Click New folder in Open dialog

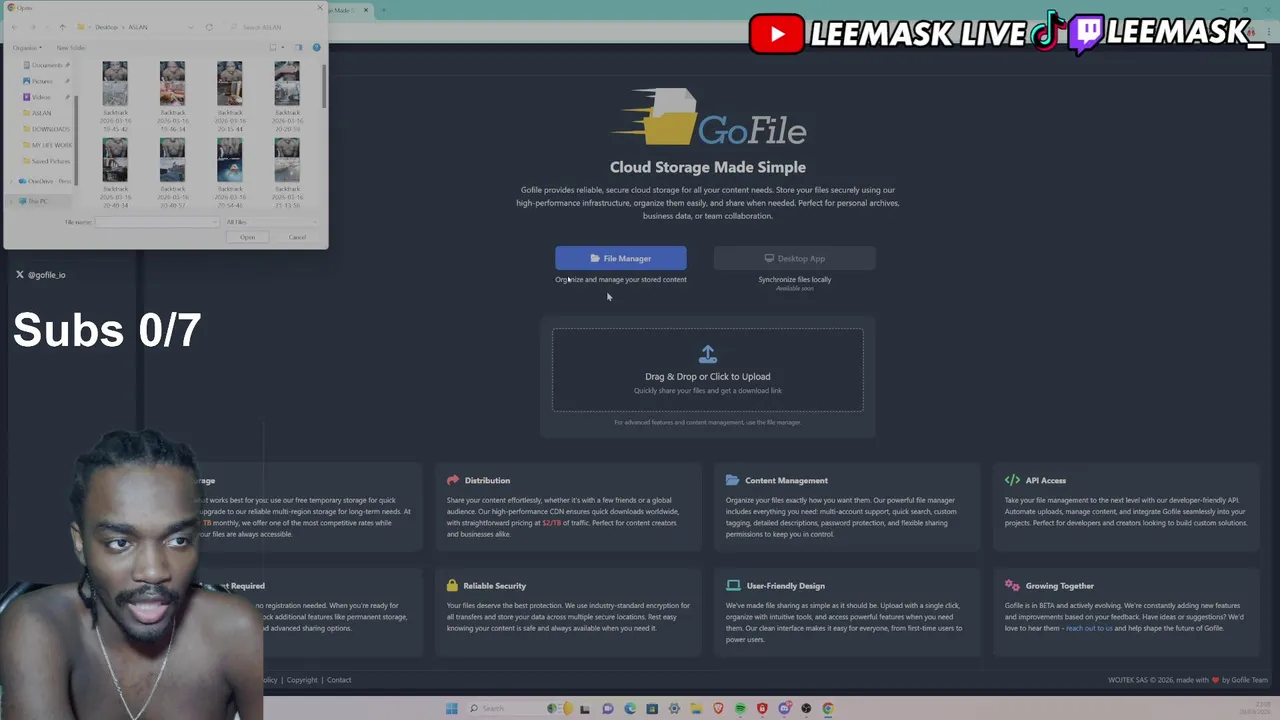click(x=71, y=48)
